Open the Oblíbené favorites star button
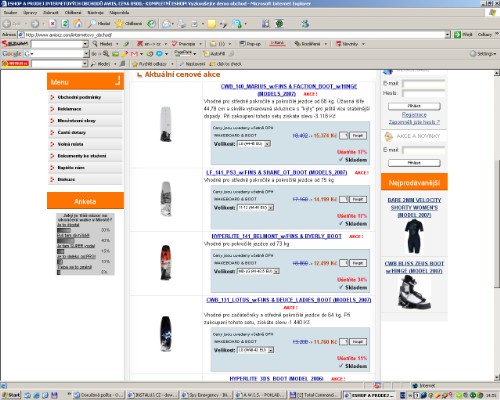The width and height of the screenshot is (500, 400). pyautogui.click(x=128, y=24)
